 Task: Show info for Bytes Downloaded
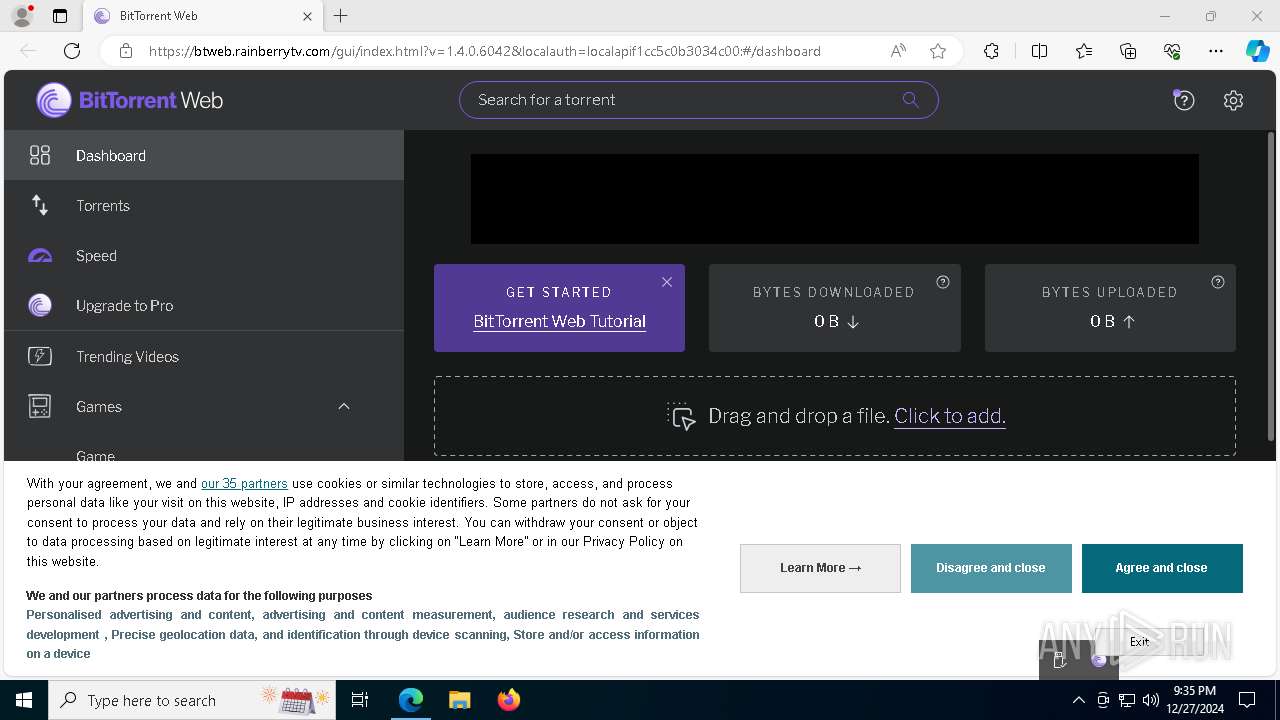point(942,282)
